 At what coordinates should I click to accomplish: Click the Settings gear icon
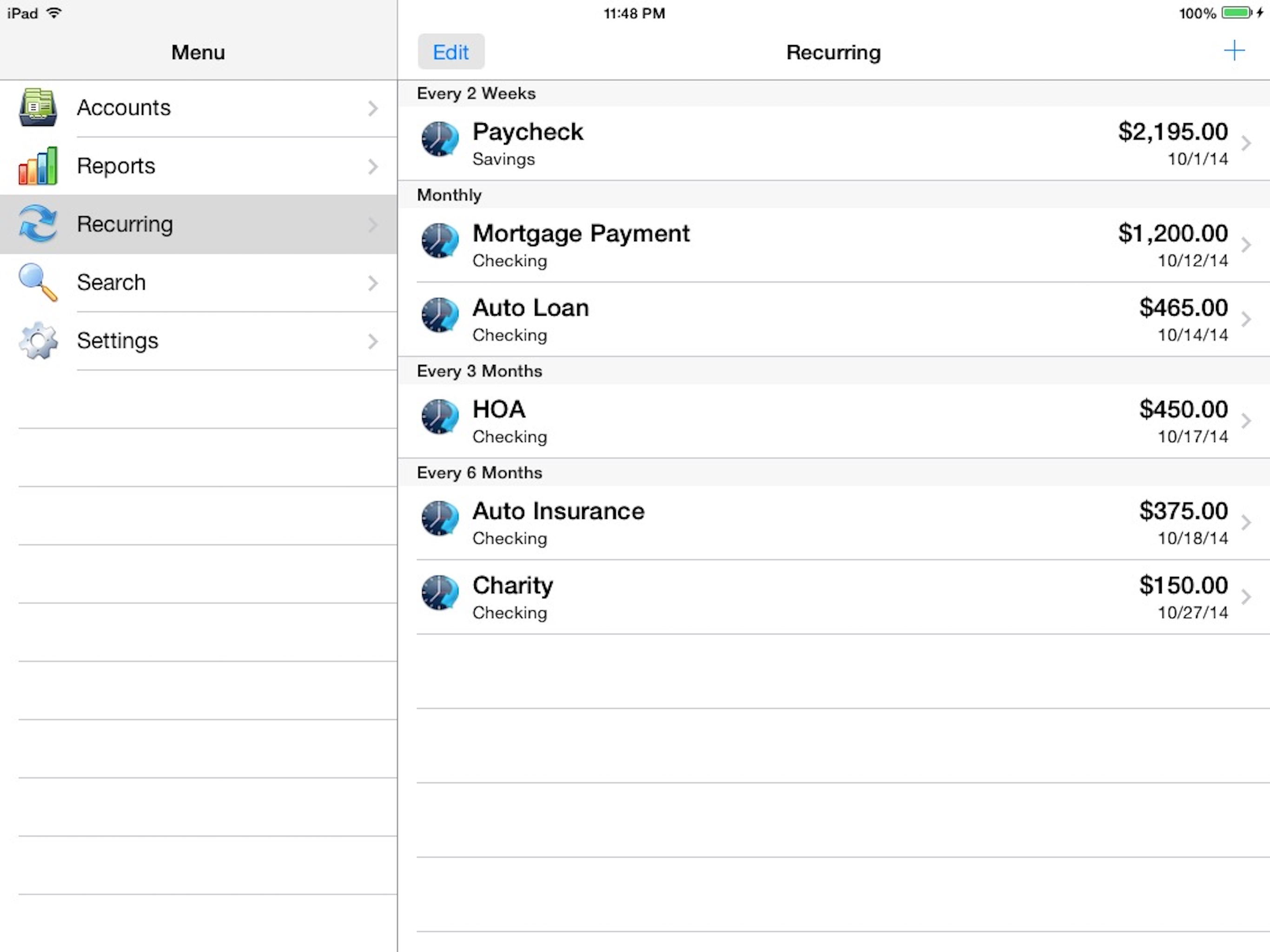38,340
